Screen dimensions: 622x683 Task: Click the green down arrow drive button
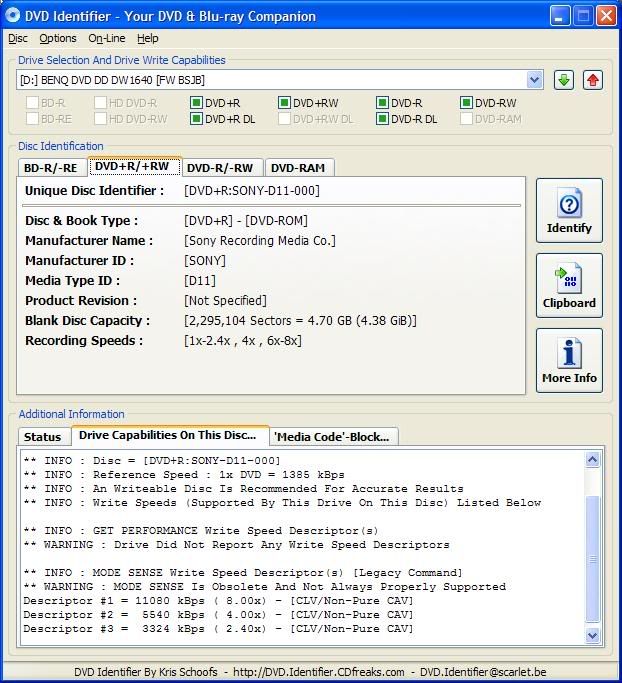pos(564,80)
